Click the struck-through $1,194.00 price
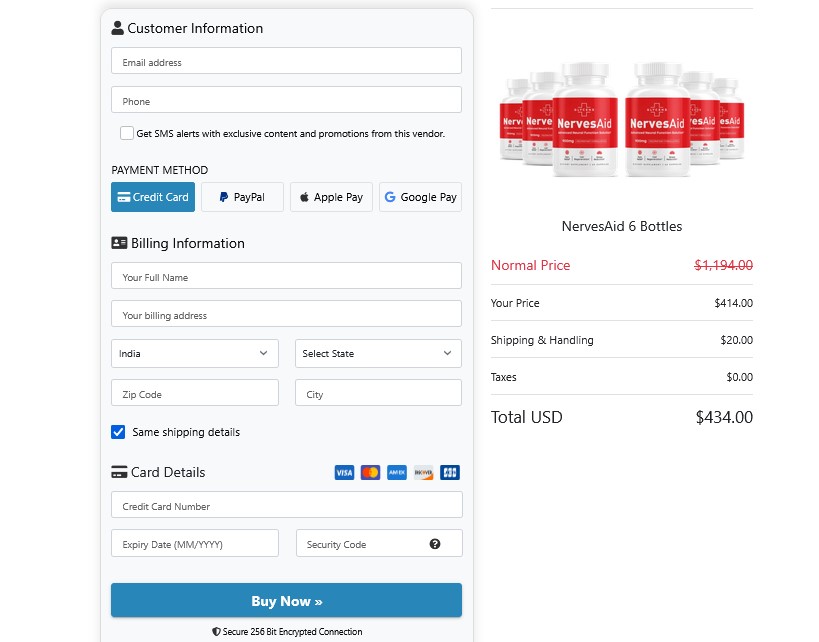The width and height of the screenshot is (819, 642). [x=723, y=265]
